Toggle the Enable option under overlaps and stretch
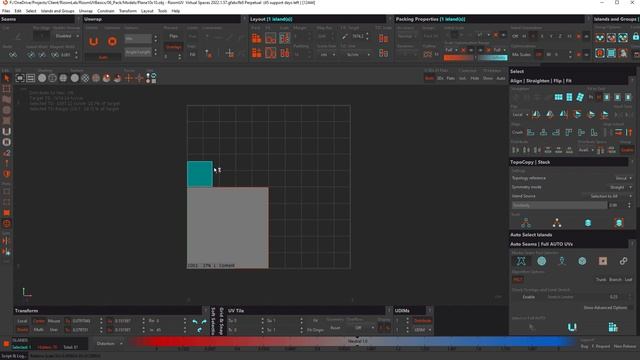The height and width of the screenshot is (360, 640). click(529, 297)
